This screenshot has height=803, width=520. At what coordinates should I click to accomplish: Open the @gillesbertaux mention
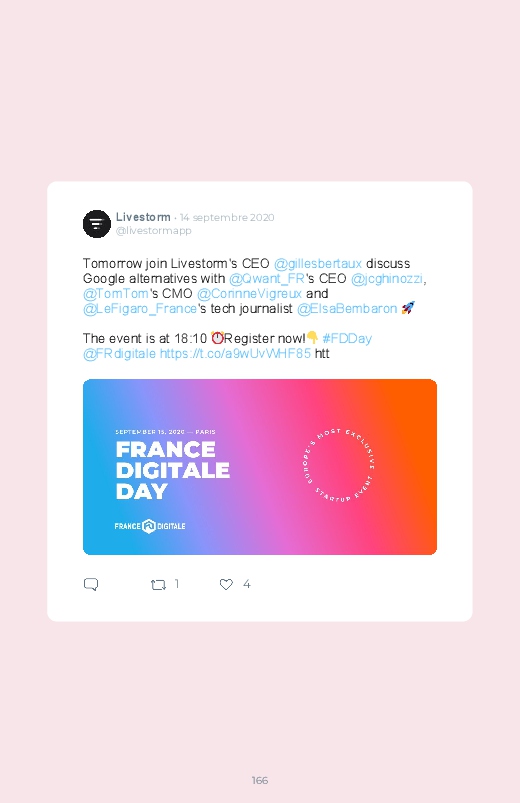click(x=318, y=264)
